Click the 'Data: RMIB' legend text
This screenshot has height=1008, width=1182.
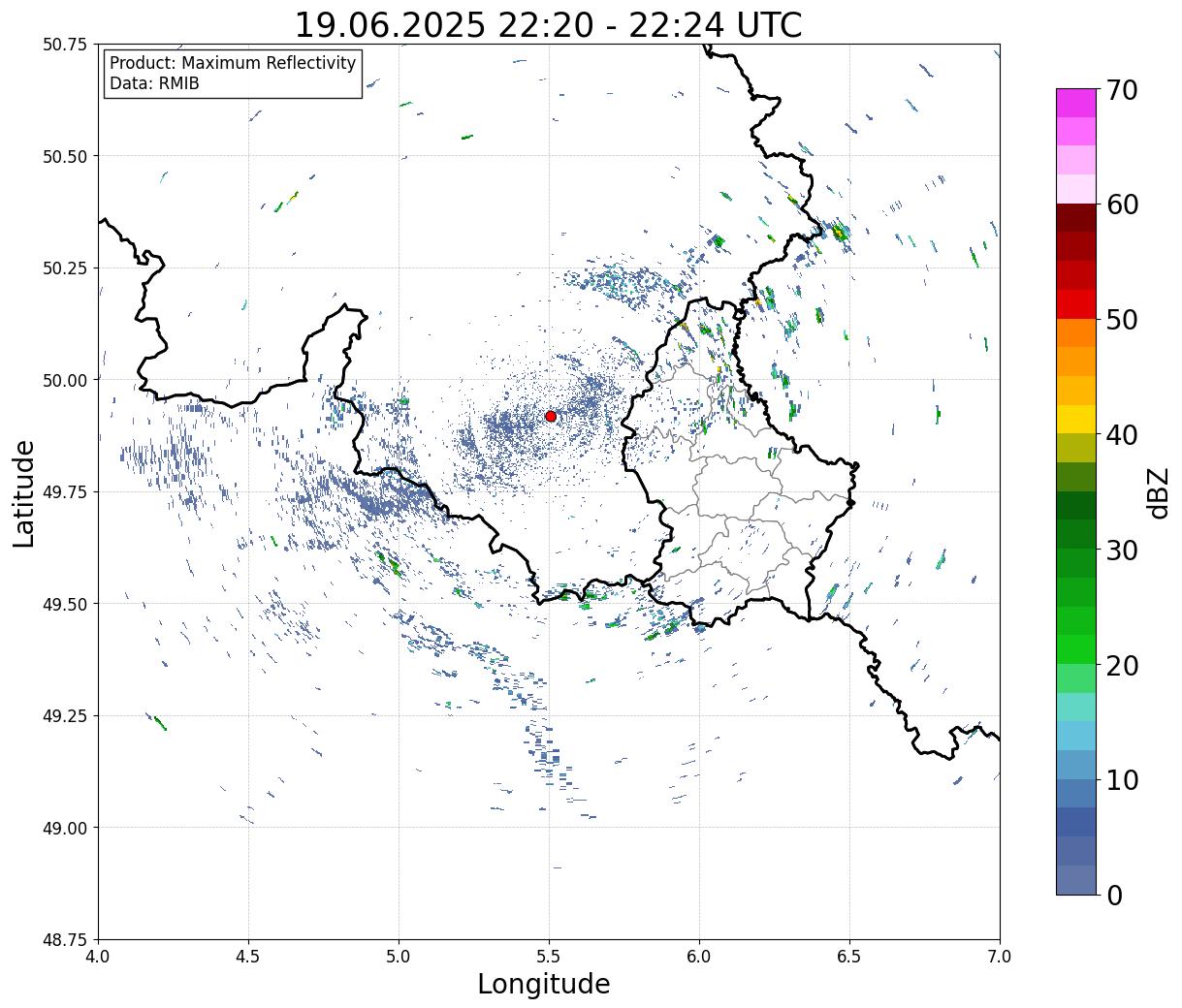pyautogui.click(x=154, y=84)
